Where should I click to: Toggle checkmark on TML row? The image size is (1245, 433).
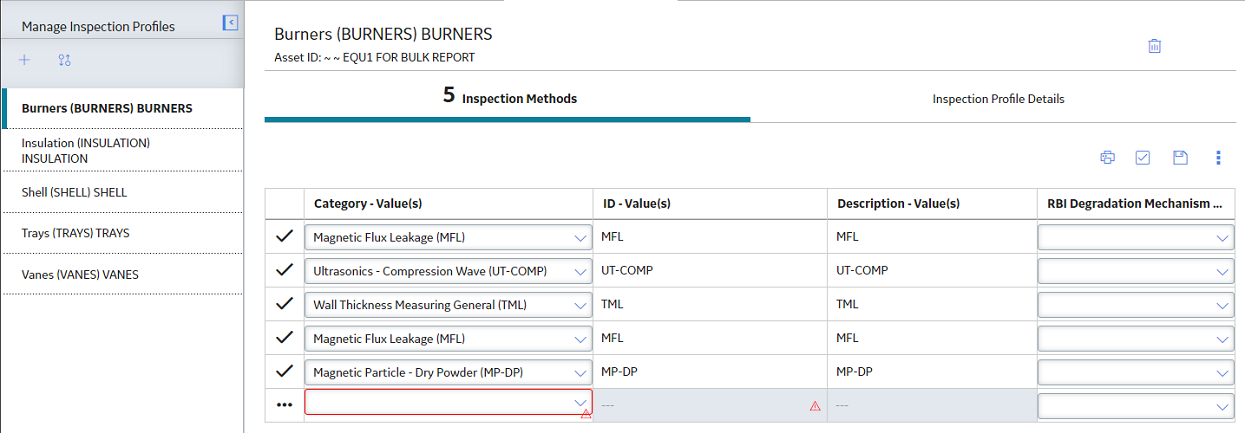[285, 304]
